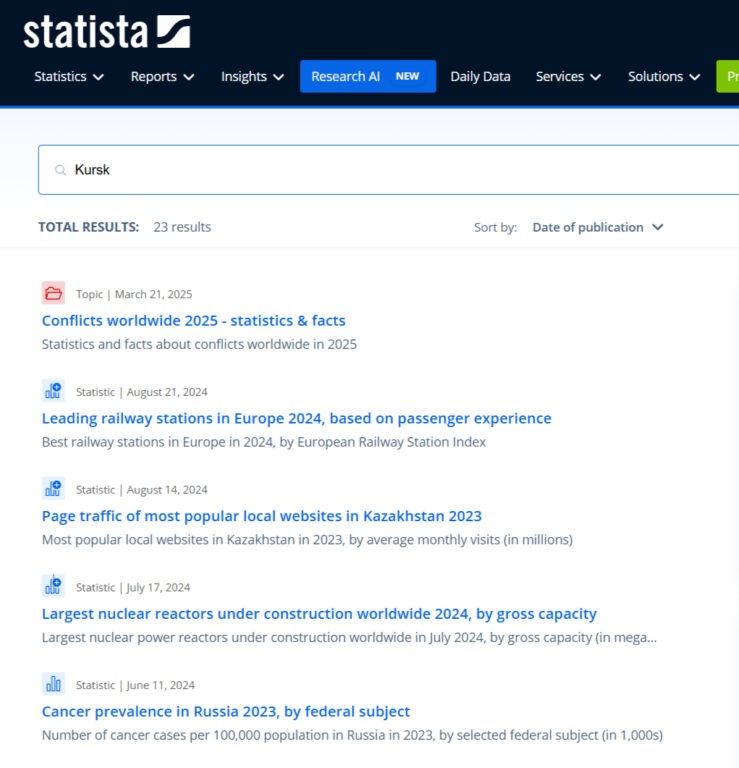Click the green button at the far right
The image size is (739, 768).
tap(727, 76)
